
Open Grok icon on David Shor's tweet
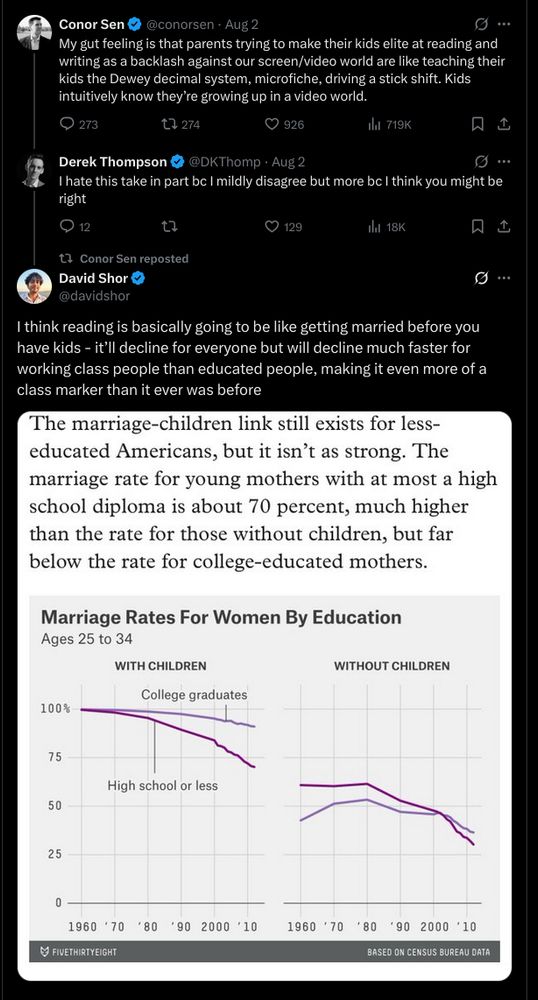(482, 278)
